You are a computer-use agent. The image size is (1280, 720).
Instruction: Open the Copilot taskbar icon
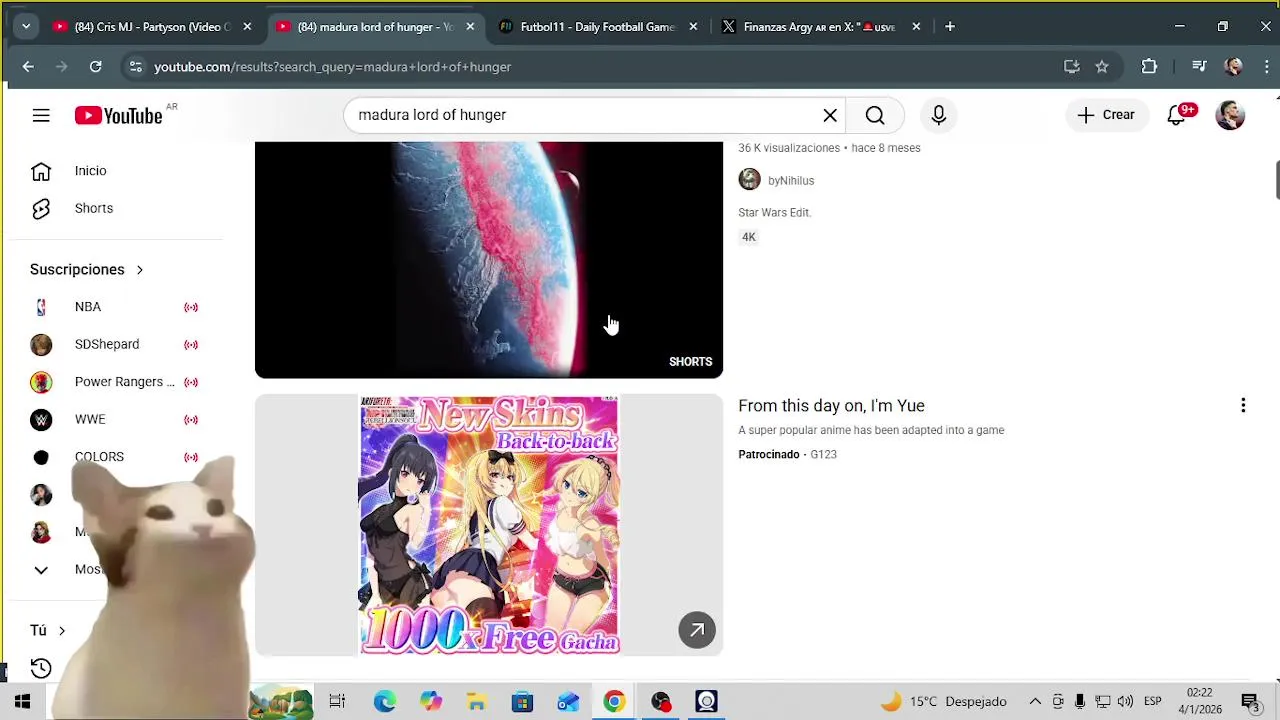click(430, 702)
